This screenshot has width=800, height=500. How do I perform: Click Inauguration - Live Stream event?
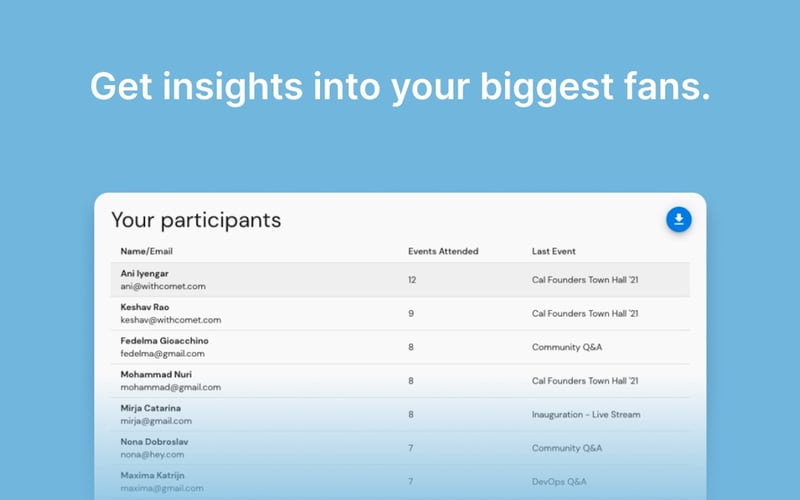click(585, 414)
